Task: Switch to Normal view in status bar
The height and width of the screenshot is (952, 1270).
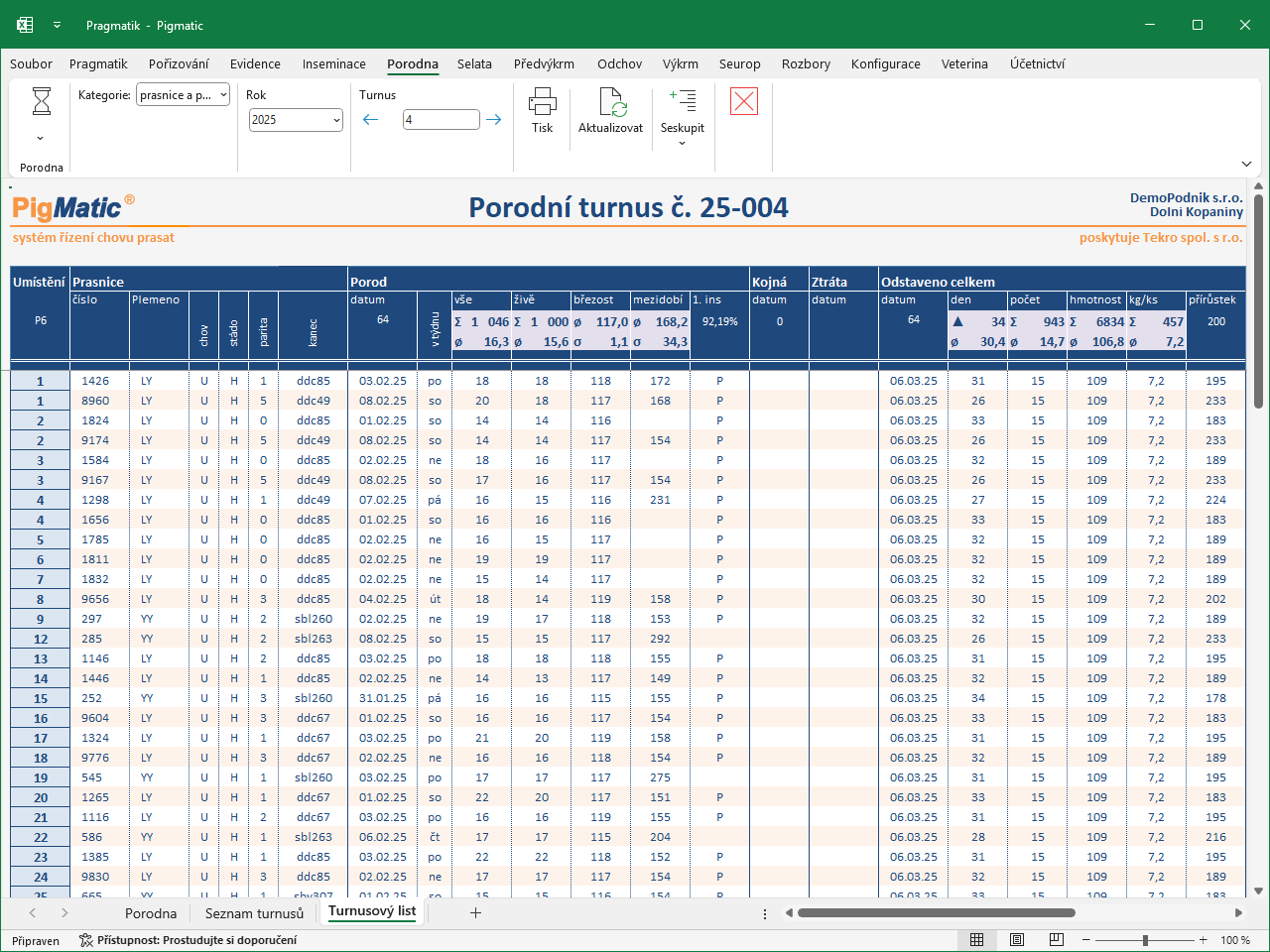Action: [977, 940]
